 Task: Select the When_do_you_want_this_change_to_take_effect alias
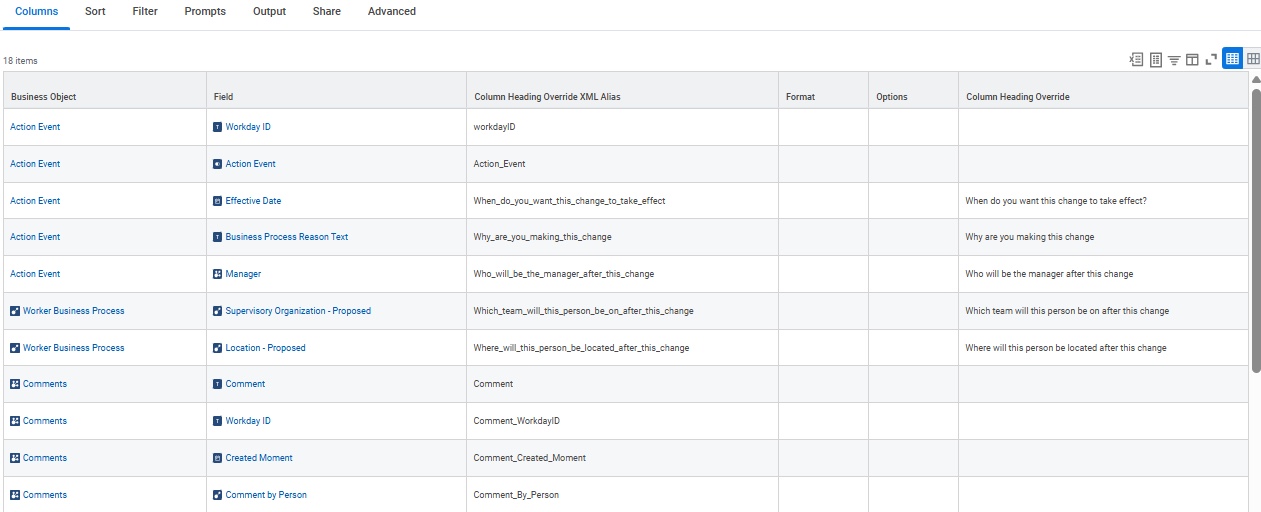tap(569, 201)
